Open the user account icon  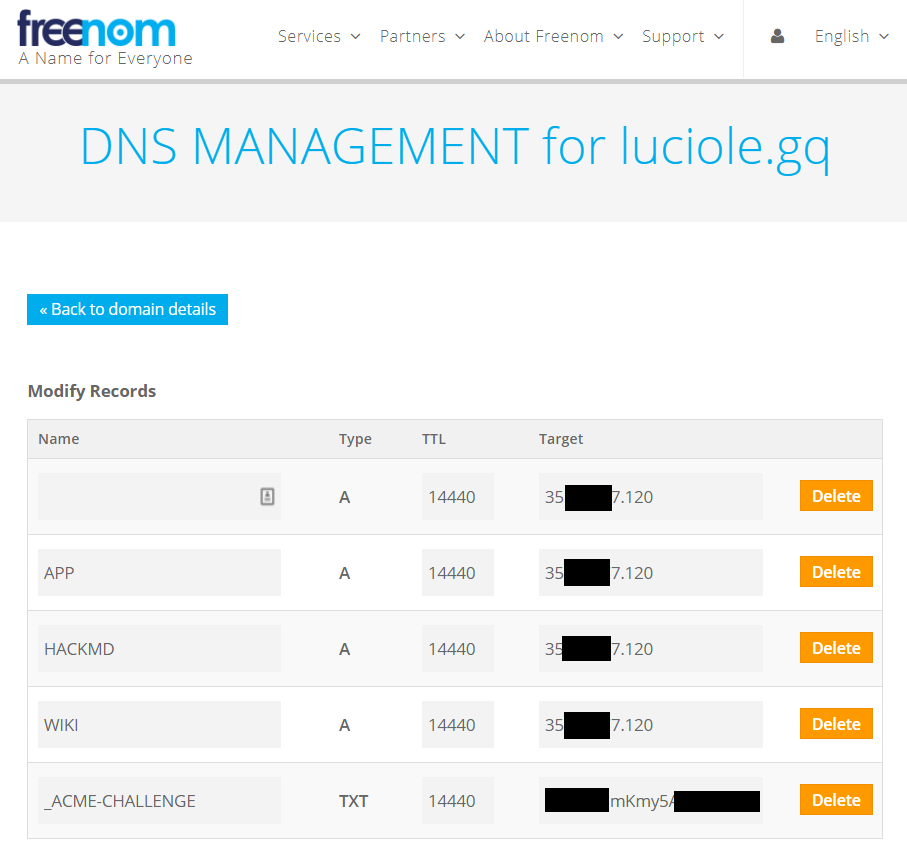(x=777, y=36)
